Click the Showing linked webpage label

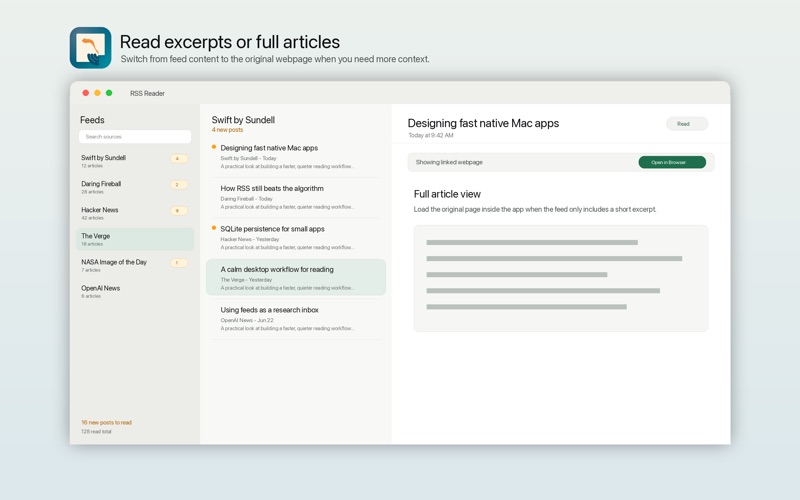449,162
